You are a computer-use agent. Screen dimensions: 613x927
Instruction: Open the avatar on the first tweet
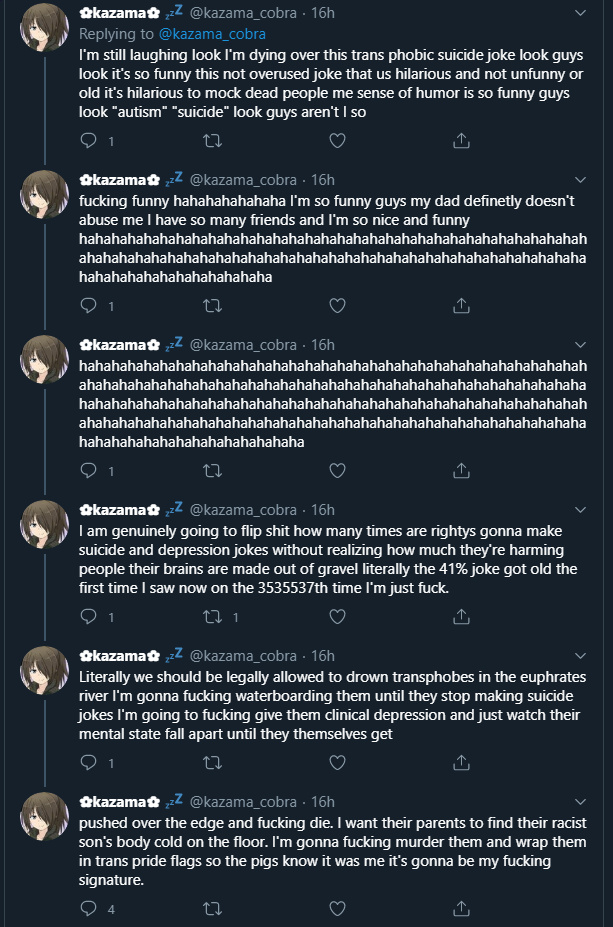[44, 27]
